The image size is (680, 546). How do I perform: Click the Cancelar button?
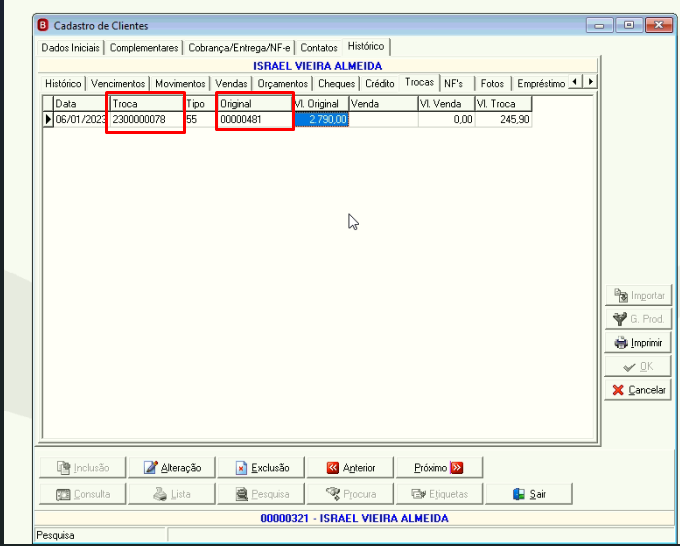(x=638, y=390)
